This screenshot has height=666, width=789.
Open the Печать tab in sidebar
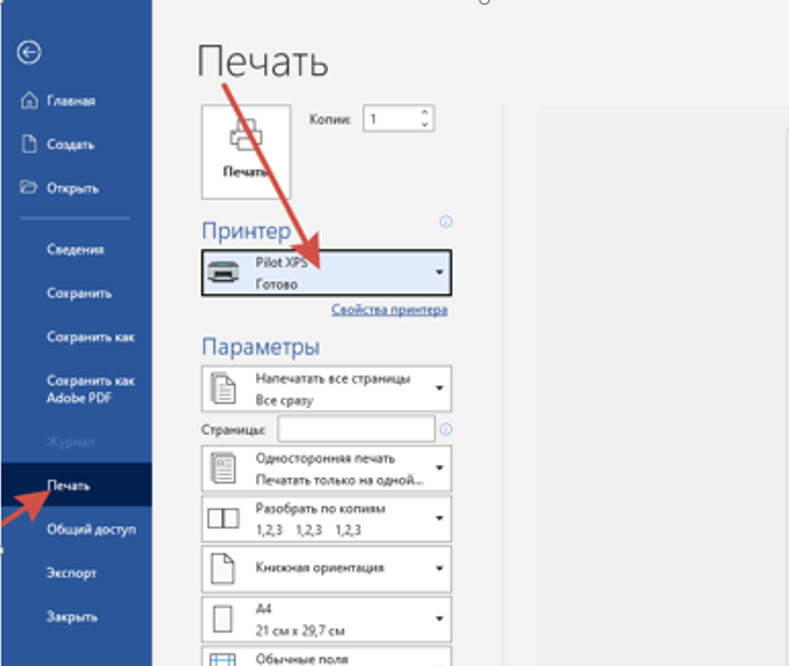(76, 485)
